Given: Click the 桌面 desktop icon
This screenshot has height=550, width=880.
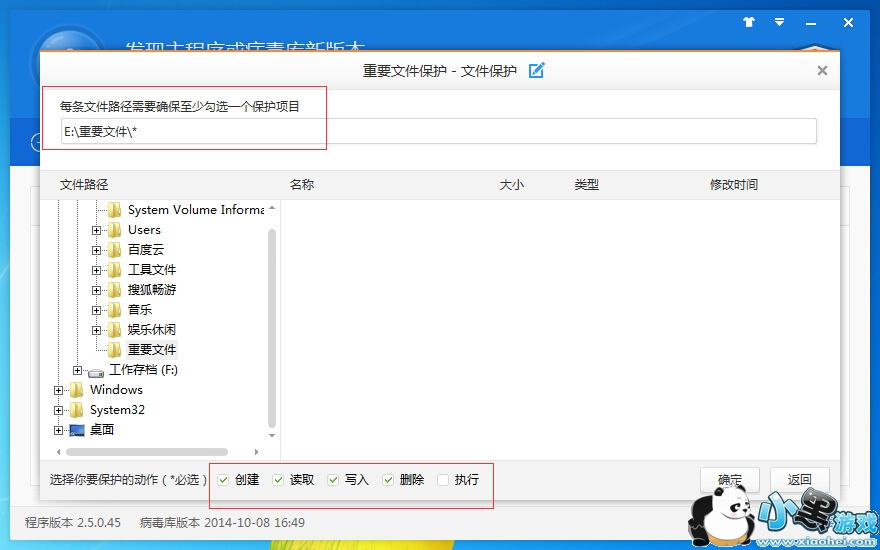Looking at the screenshot, I should coord(77,430).
